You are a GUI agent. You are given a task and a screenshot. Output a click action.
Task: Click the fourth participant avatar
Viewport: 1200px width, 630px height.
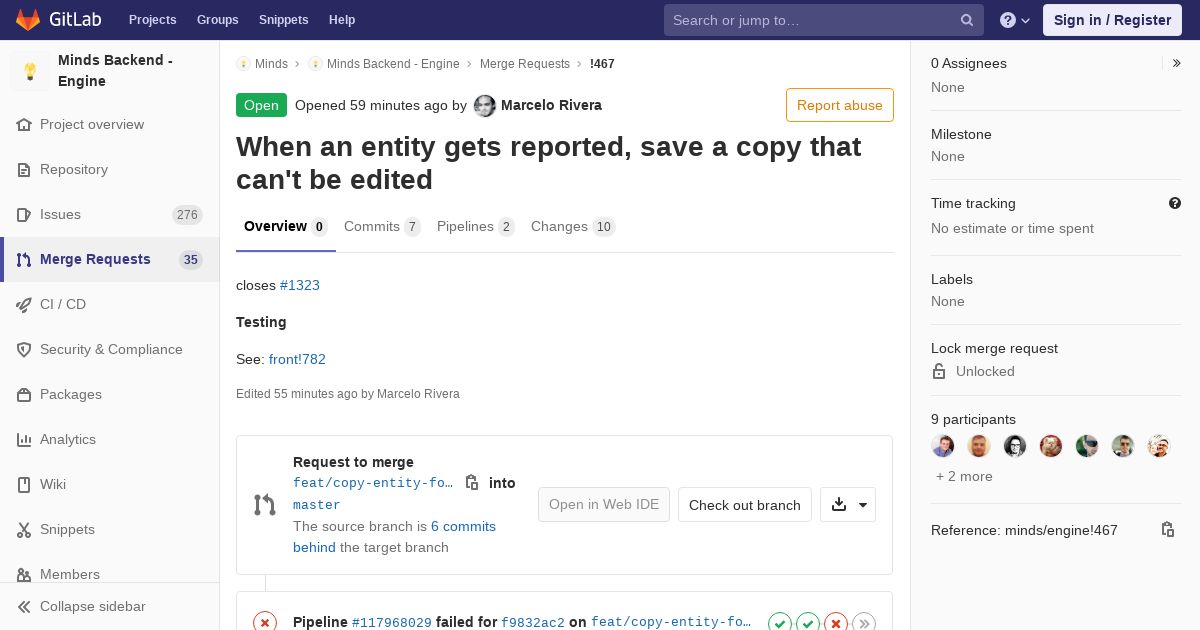(x=1051, y=446)
